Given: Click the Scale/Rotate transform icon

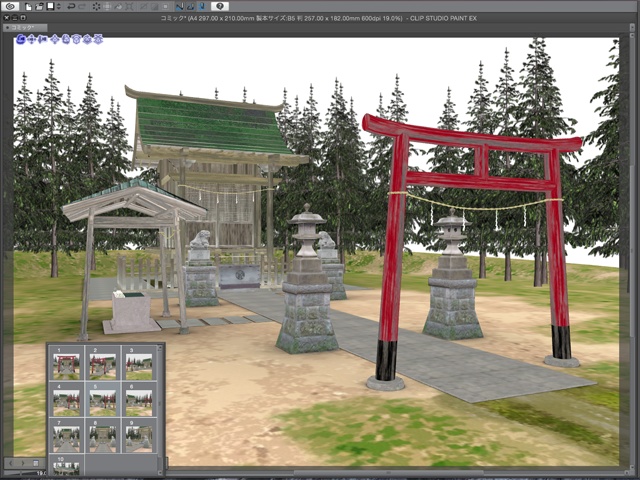Looking at the screenshot, I should coord(130,7).
